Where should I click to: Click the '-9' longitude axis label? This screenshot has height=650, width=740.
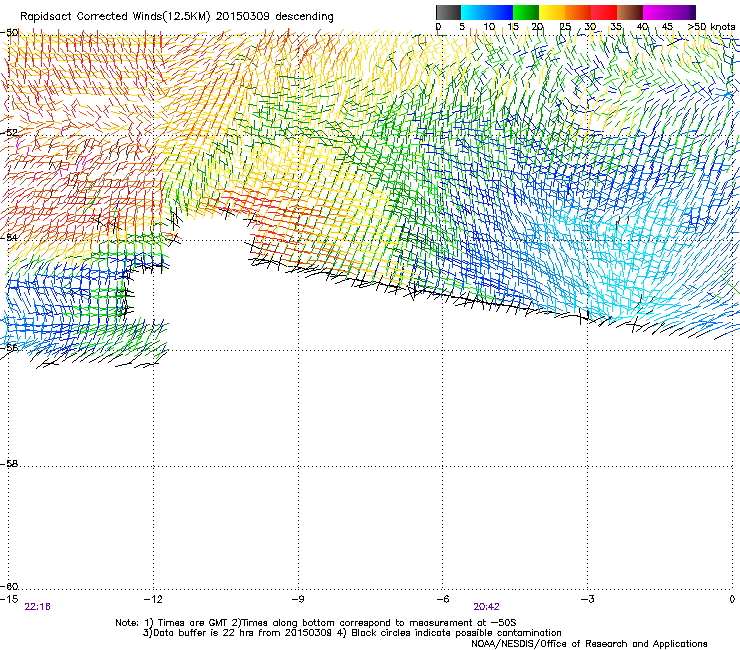tap(298, 599)
